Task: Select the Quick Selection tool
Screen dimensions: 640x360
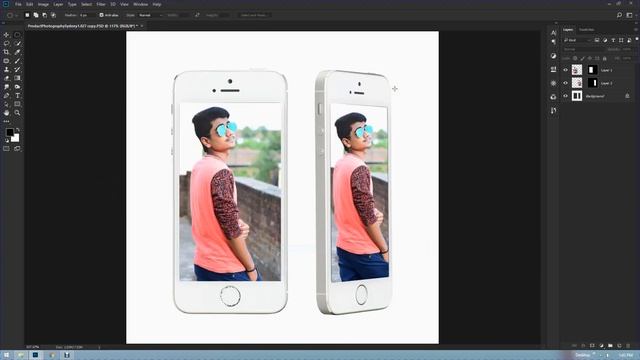Action: tap(17, 43)
